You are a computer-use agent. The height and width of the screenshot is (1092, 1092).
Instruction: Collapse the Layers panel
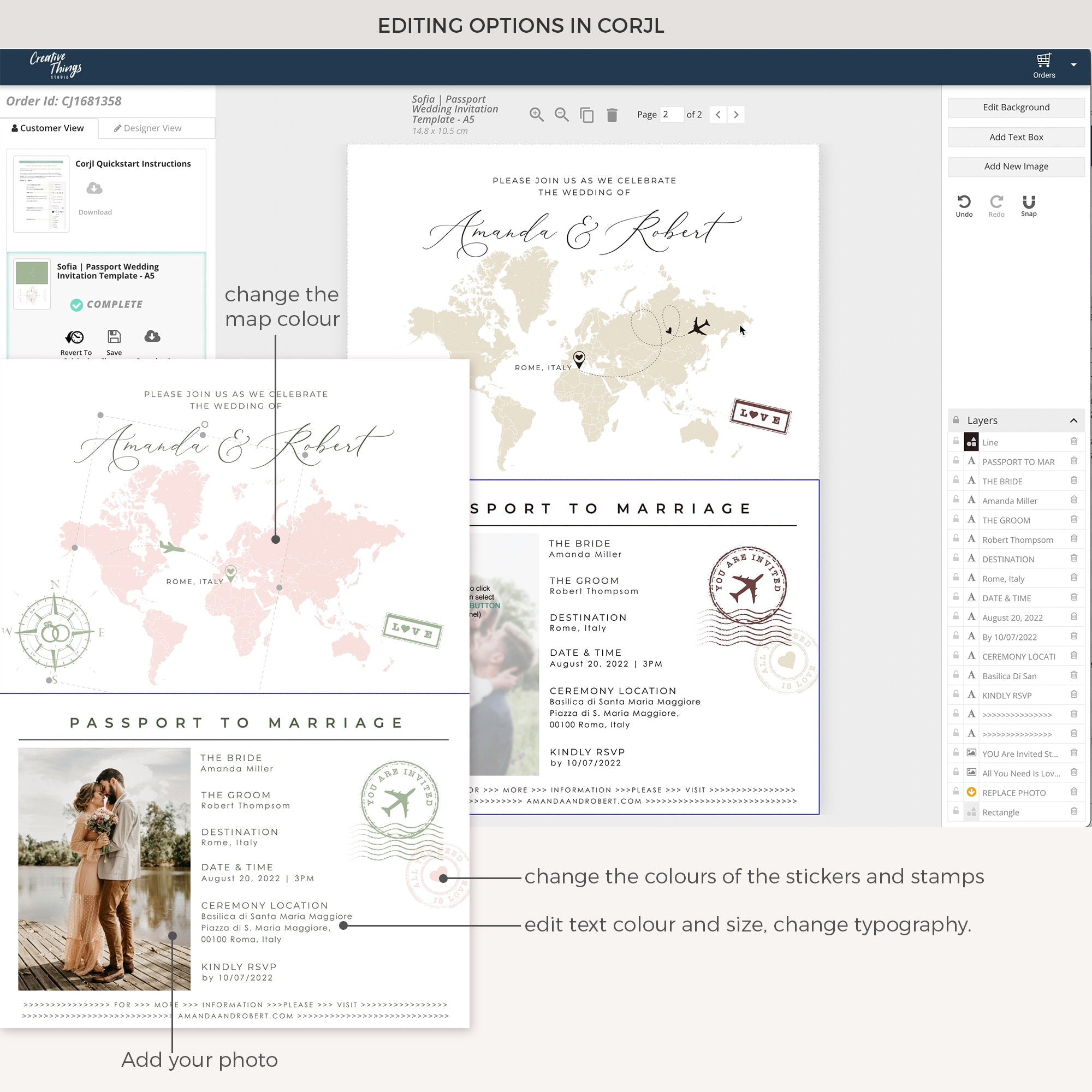[1074, 420]
